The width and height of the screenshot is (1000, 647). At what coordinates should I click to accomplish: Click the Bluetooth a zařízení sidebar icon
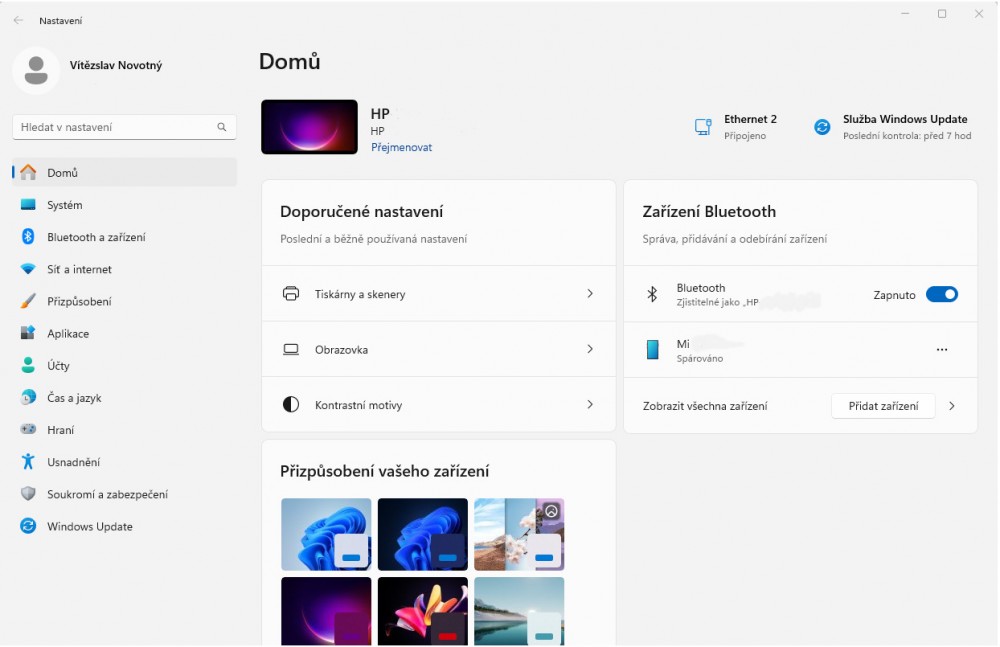28,237
